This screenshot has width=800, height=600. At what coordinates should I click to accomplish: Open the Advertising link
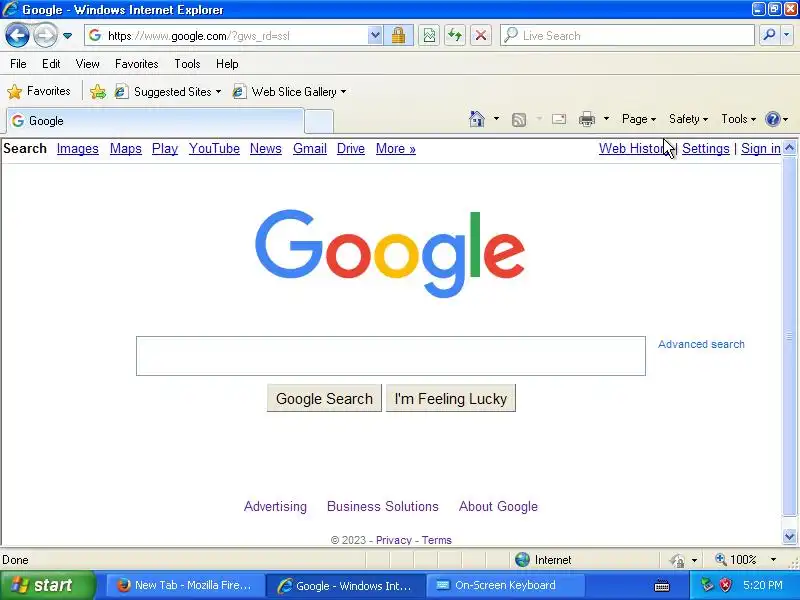(x=276, y=507)
